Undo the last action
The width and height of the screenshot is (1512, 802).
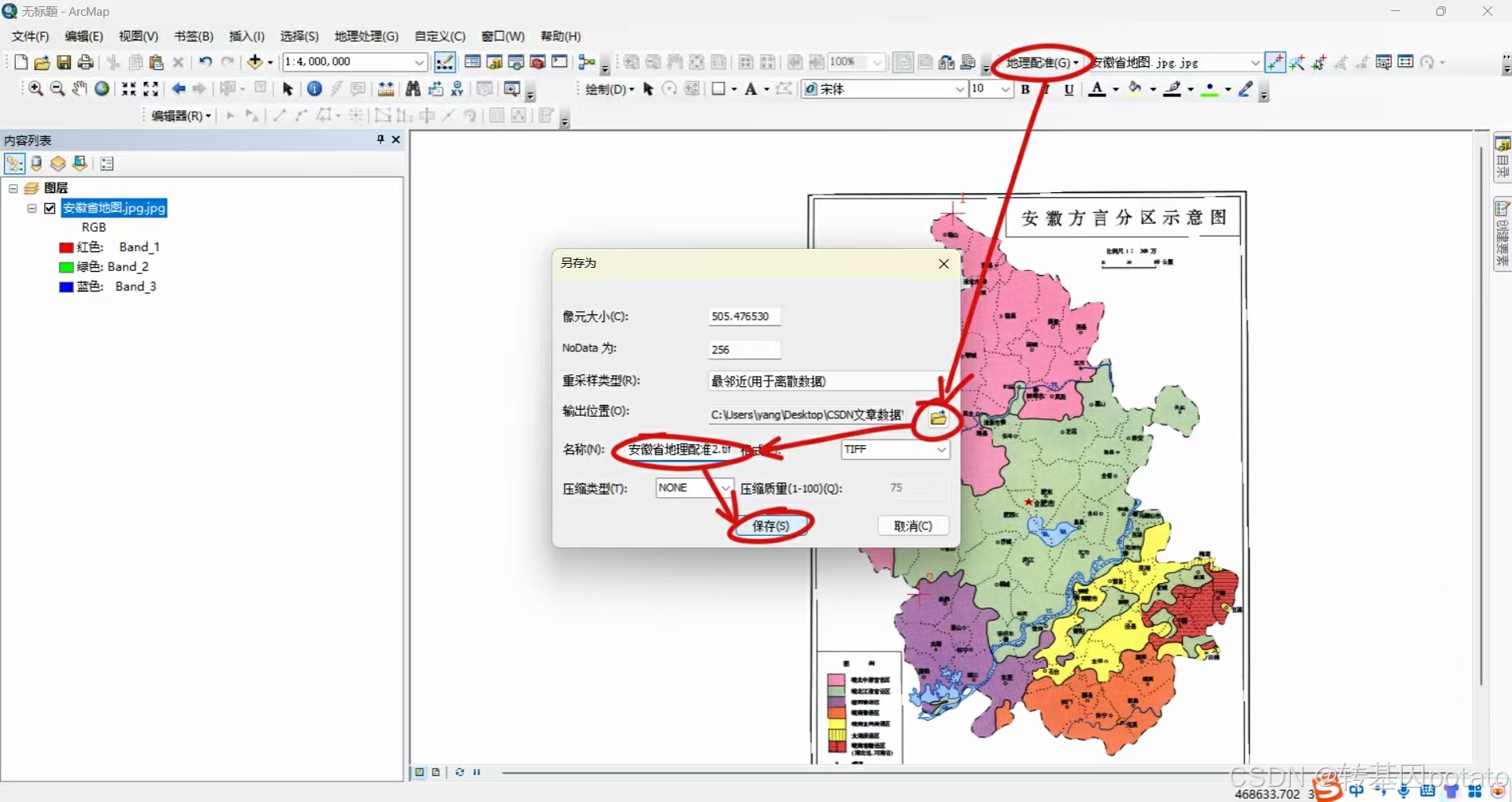click(206, 62)
